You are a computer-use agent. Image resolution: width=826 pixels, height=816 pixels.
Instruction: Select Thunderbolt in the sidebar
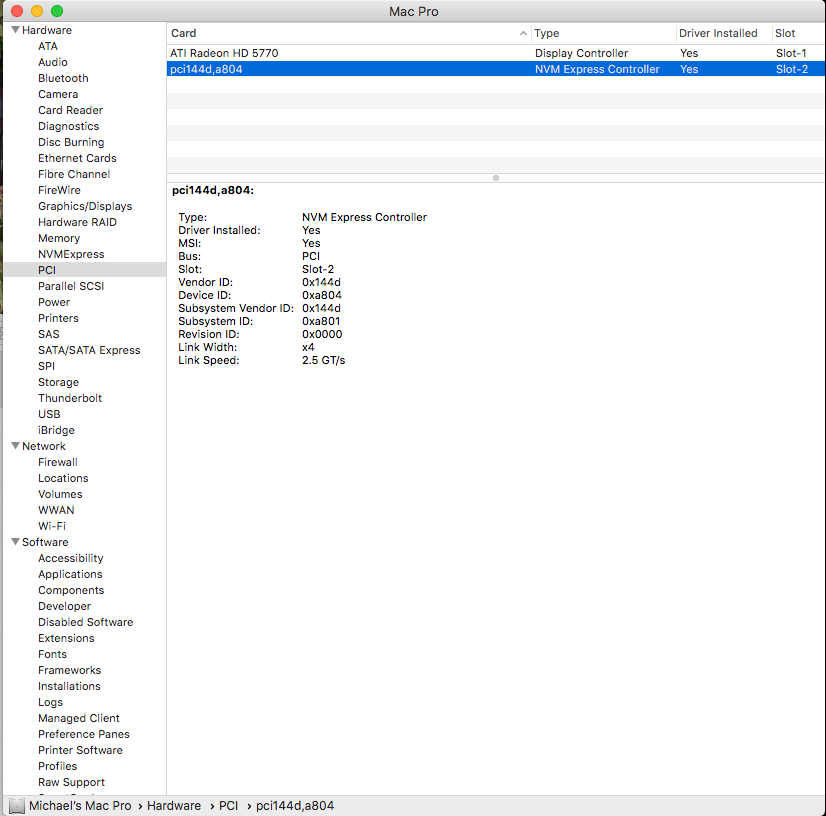70,398
